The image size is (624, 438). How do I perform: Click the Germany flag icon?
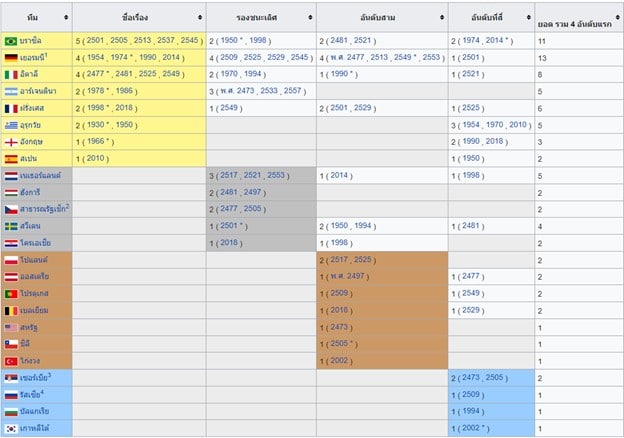coord(11,58)
